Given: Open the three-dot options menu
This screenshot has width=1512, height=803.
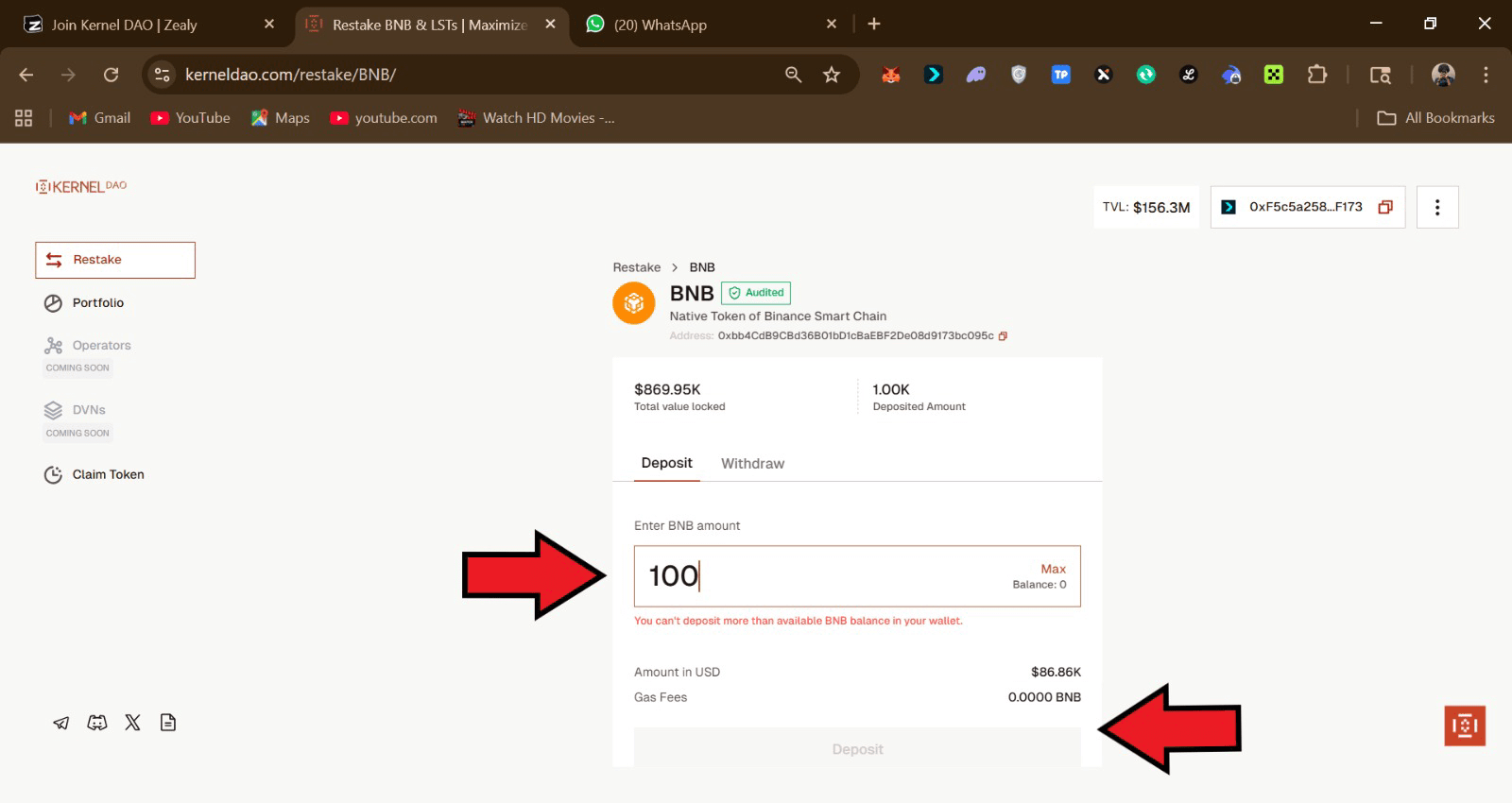Looking at the screenshot, I should 1437,207.
